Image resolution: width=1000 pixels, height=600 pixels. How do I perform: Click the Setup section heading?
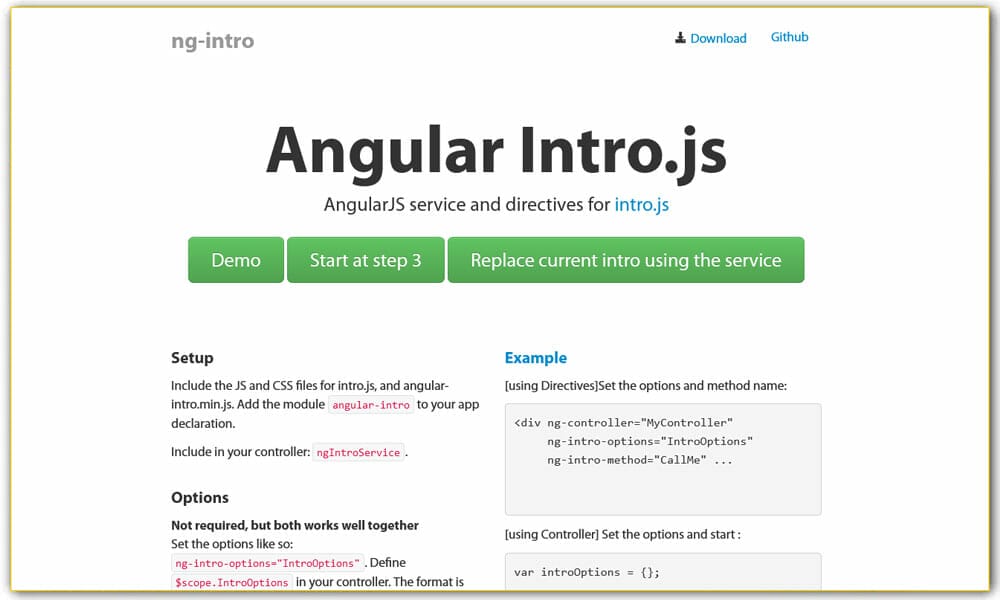point(193,357)
